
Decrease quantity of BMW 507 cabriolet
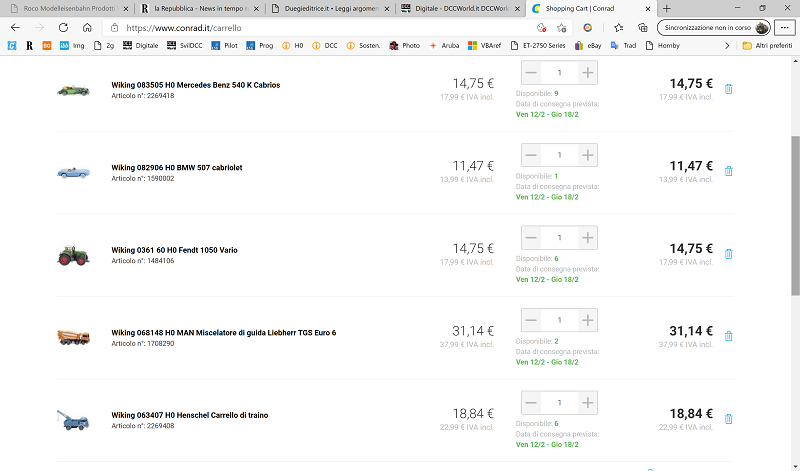(531, 155)
